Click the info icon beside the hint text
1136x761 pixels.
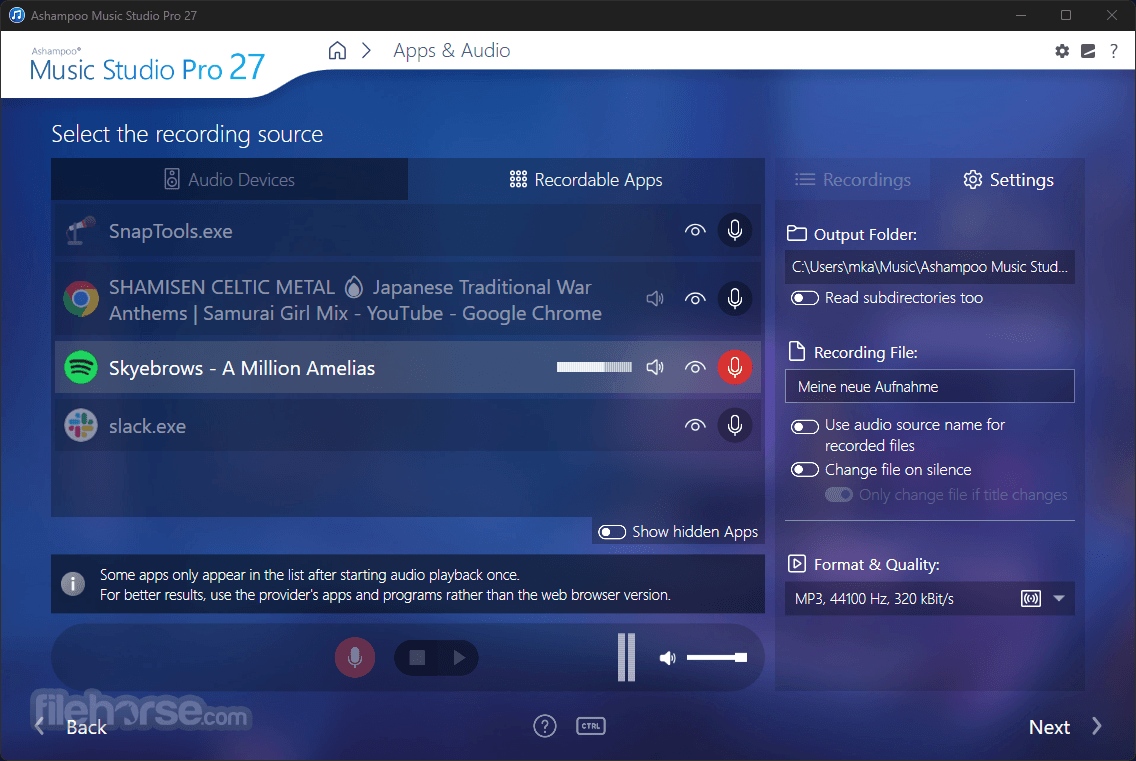point(72,583)
